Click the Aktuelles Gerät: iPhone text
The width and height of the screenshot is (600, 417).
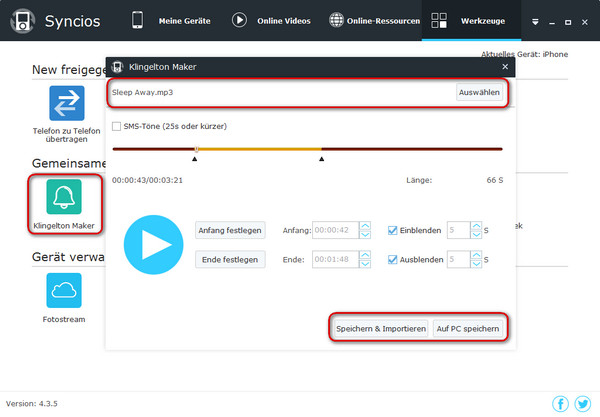coord(525,54)
